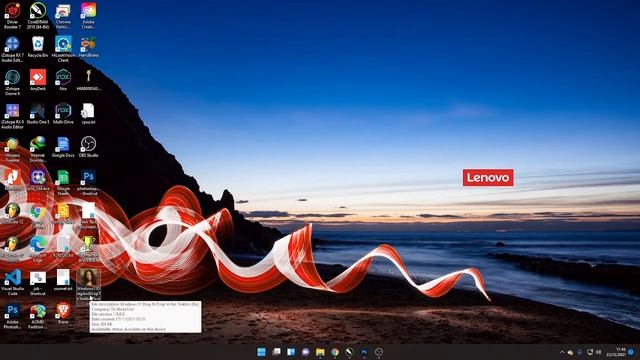Select the Adobe Photoshop desktop icon
Image resolution: width=640 pixels, height=360 pixels.
12,316
